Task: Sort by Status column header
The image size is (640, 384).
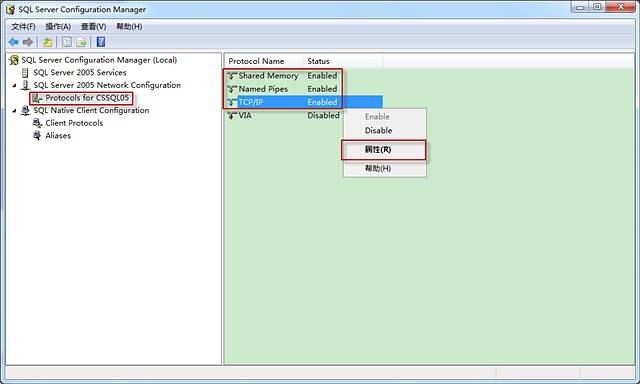Action: [343, 61]
